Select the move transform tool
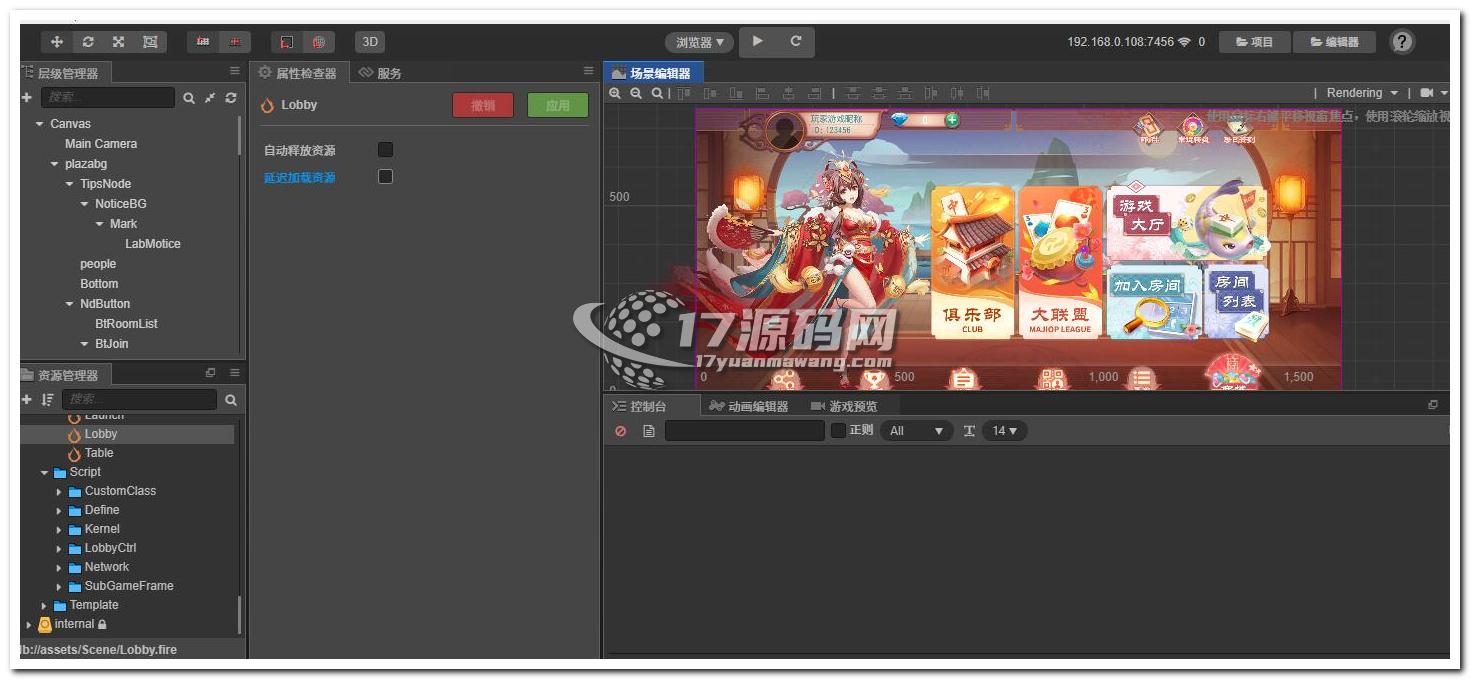The width and height of the screenshot is (1471, 680). coord(57,42)
